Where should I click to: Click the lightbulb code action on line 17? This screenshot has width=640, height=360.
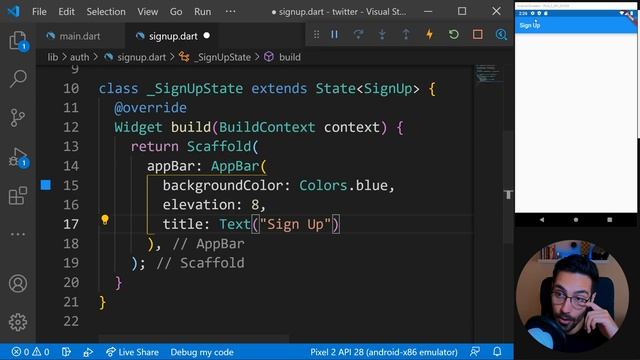(105, 220)
